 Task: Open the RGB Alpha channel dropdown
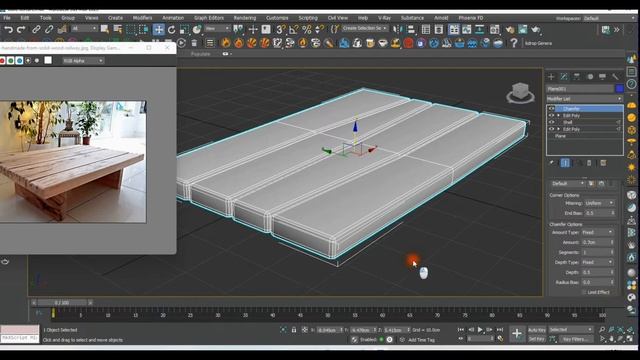(x=83, y=60)
